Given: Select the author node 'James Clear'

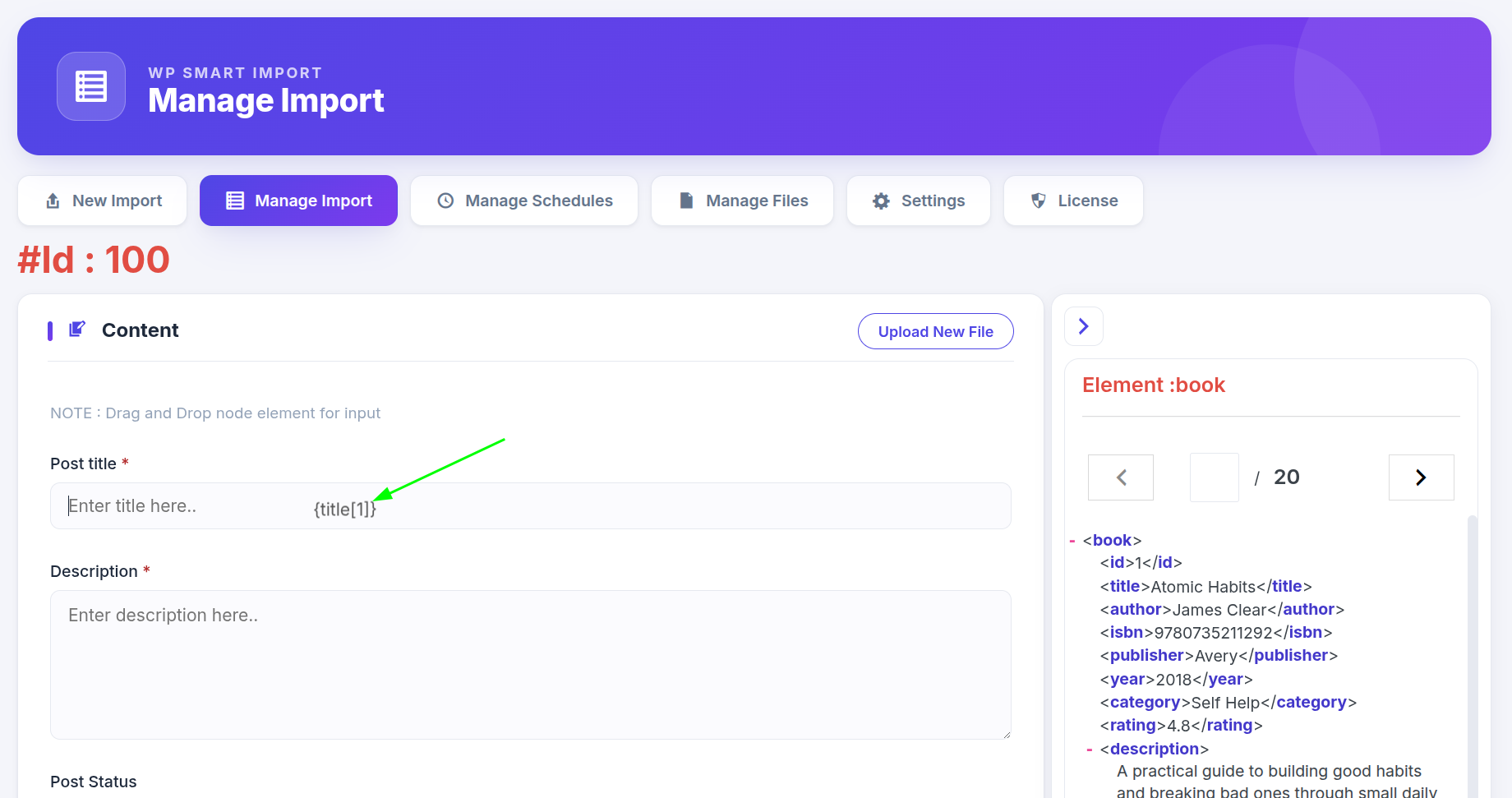Looking at the screenshot, I should (x=1223, y=610).
